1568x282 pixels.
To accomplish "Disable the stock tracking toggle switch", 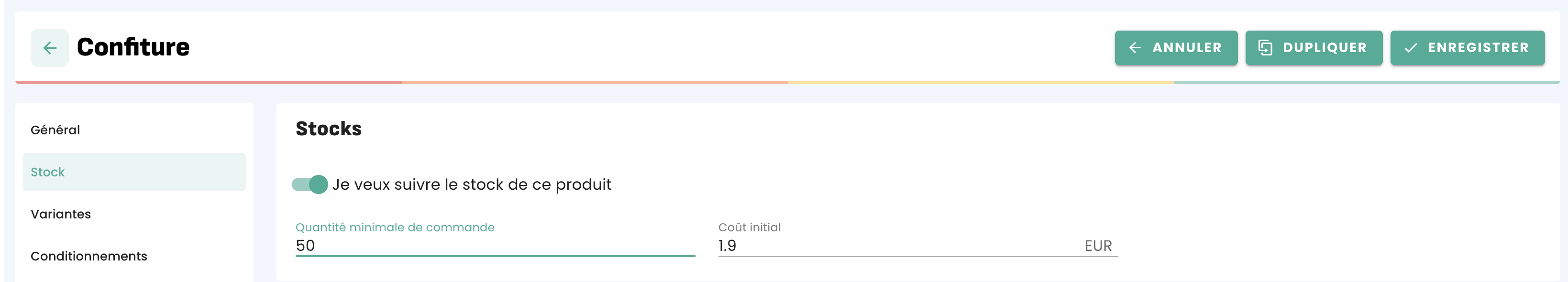I will tap(310, 184).
